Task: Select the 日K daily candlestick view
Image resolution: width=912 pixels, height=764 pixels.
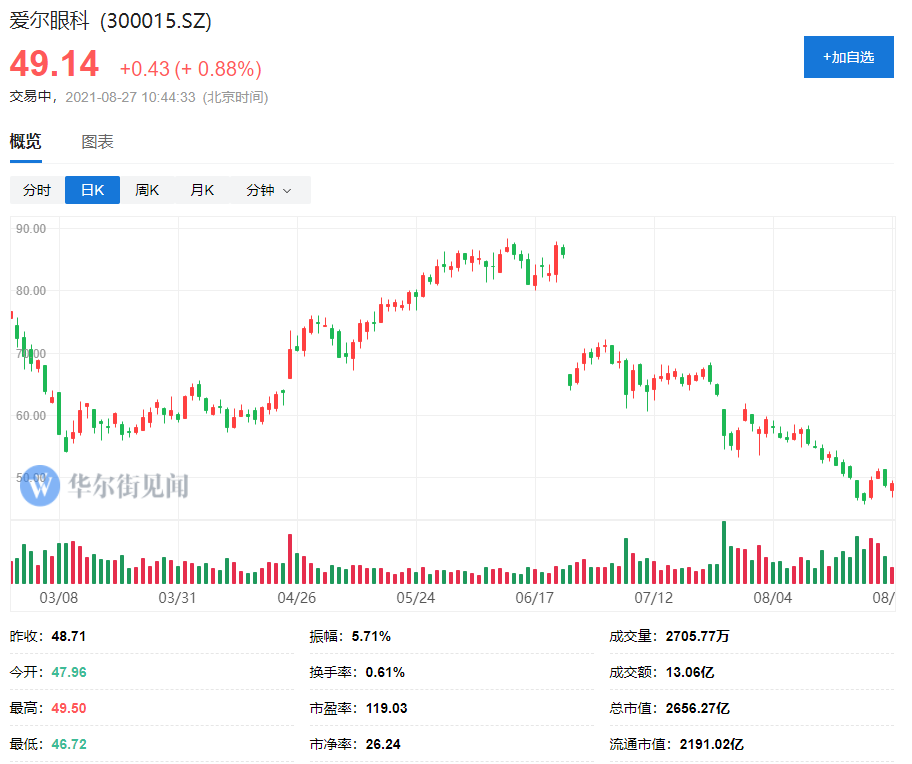Action: 92,190
